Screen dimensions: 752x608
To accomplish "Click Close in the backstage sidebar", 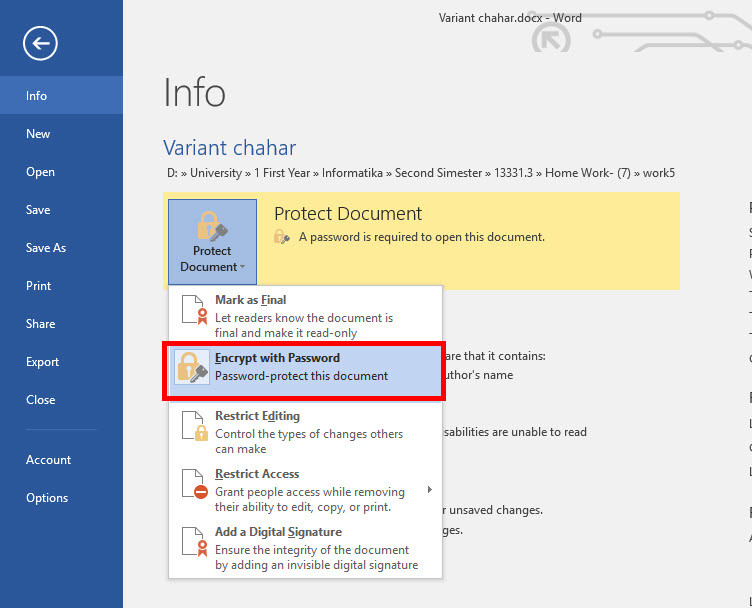I will 61,399.
